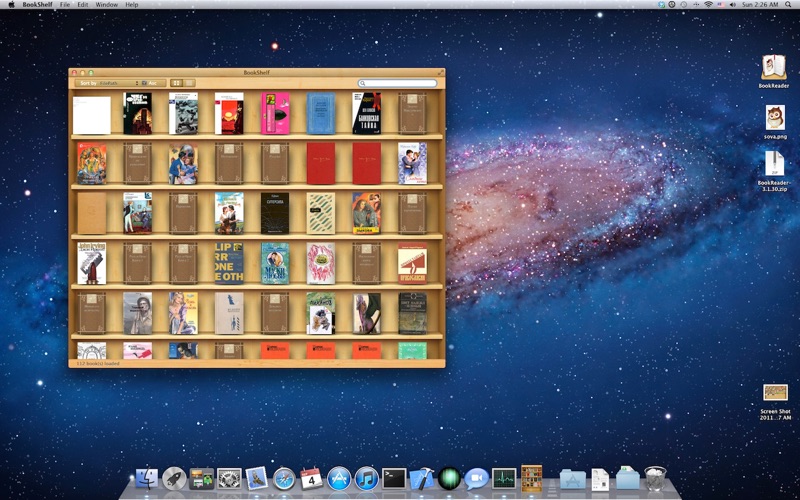Switch to grid view in BookShelf toolbar
The width and height of the screenshot is (800, 500).
177,83
